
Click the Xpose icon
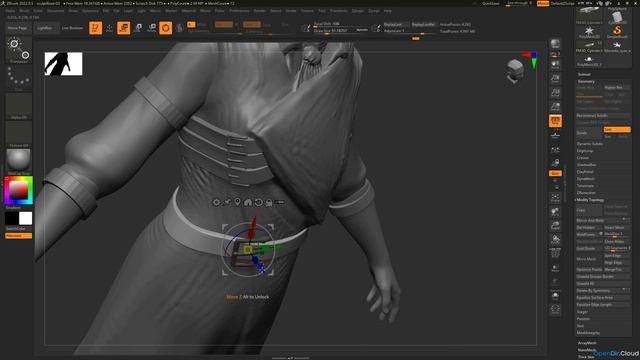pos(555,310)
